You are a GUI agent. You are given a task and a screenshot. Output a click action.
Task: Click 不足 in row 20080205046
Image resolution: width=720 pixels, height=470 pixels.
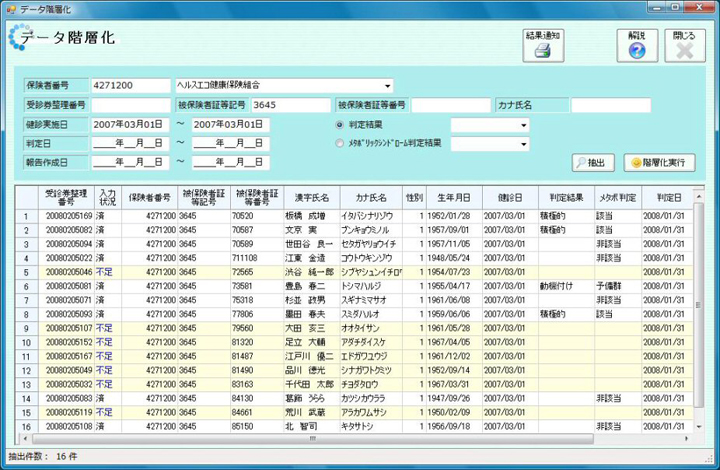(x=104, y=272)
